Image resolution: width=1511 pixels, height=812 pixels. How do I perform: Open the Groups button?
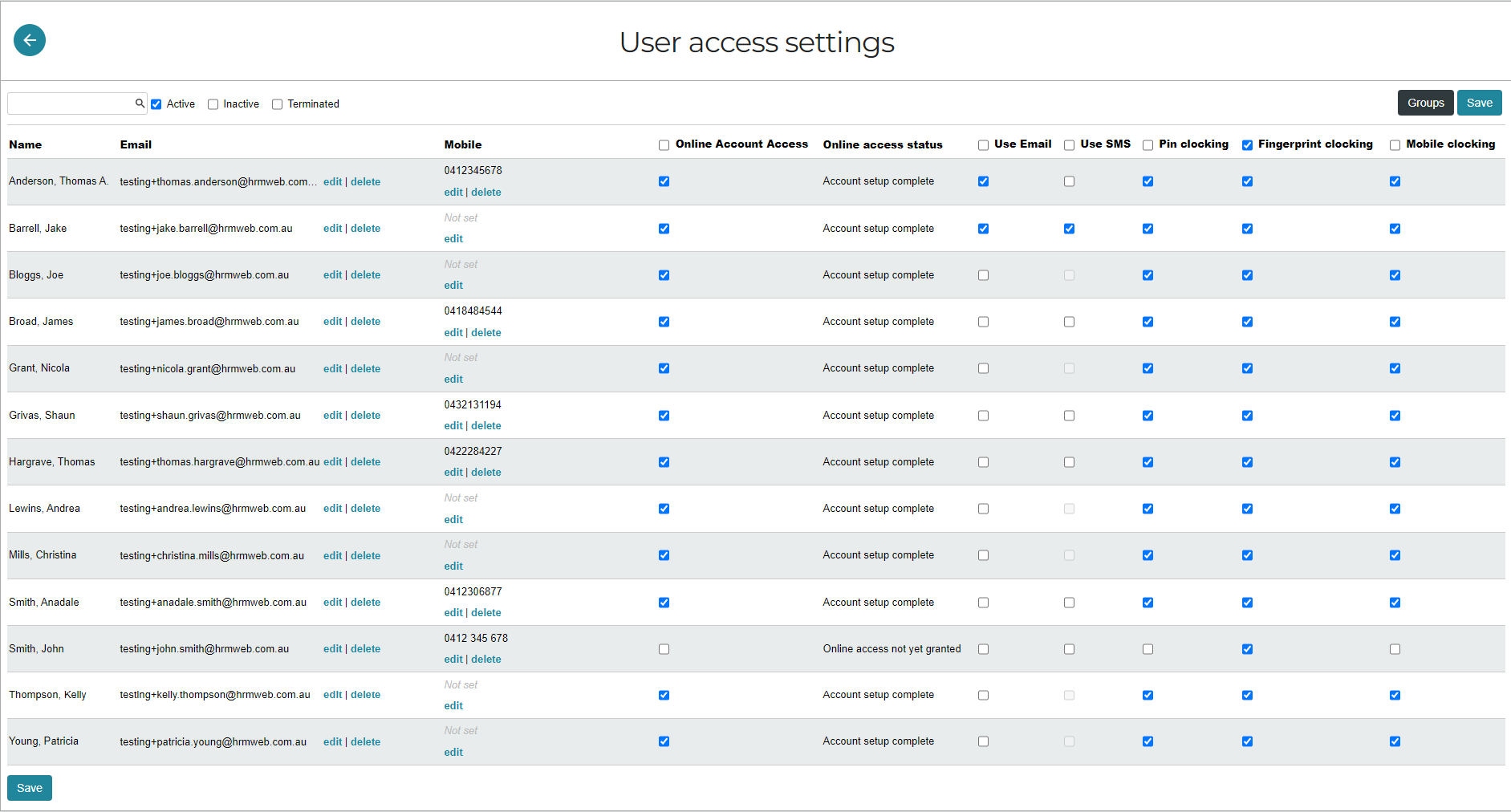[1426, 103]
